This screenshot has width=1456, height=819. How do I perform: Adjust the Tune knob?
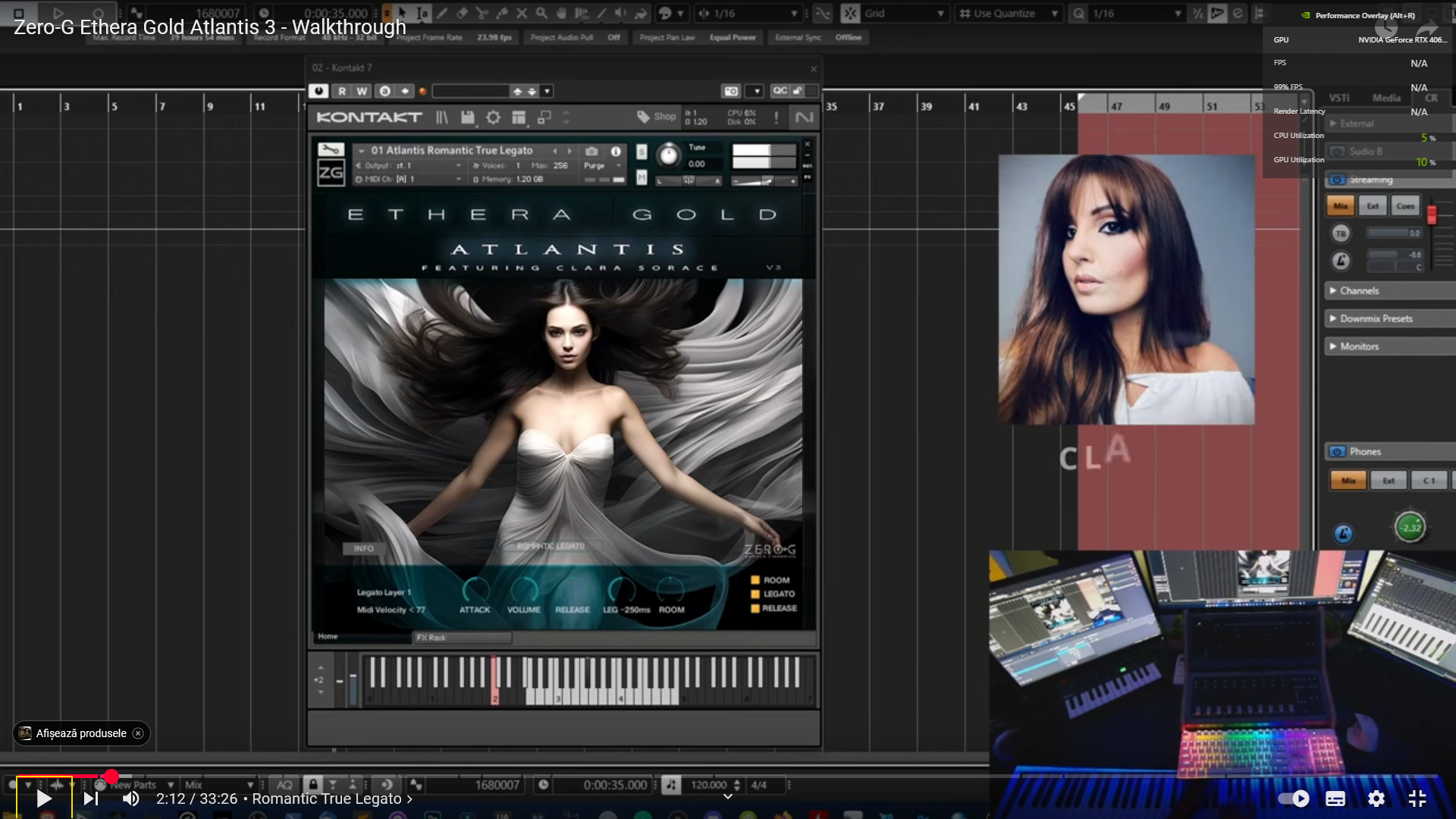click(668, 155)
